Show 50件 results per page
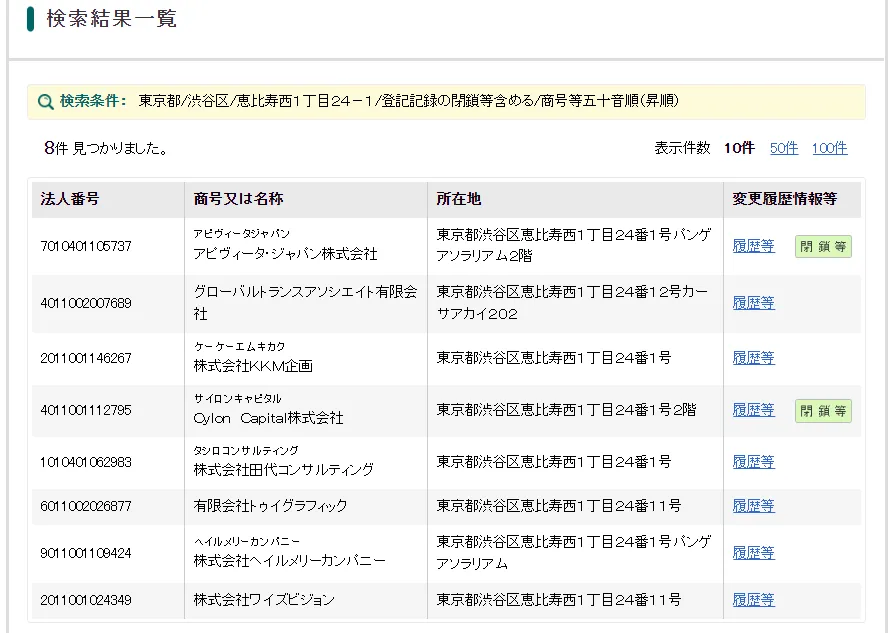This screenshot has height=633, width=895. coord(784,148)
